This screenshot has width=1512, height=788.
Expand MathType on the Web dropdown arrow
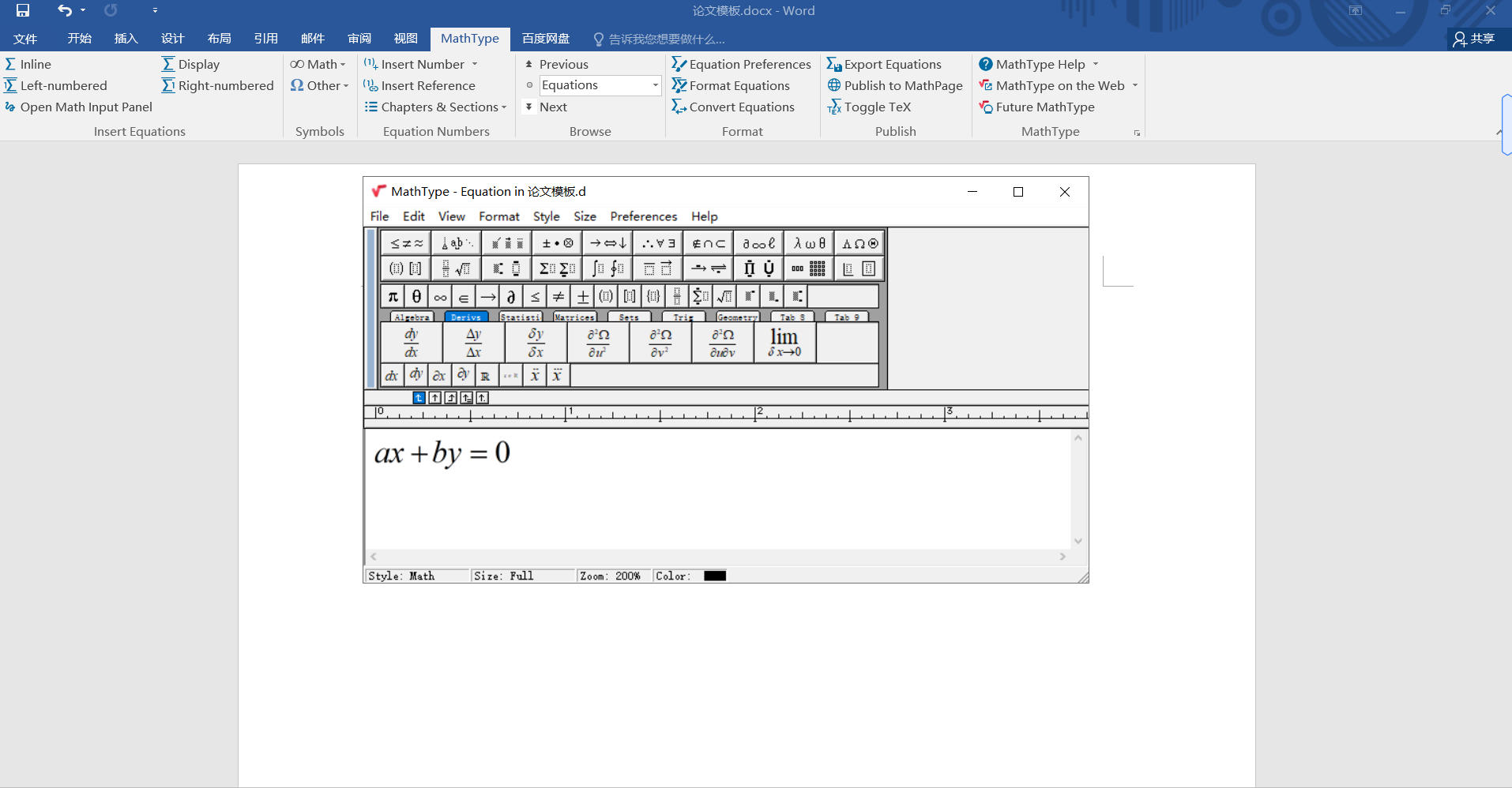click(x=1135, y=85)
